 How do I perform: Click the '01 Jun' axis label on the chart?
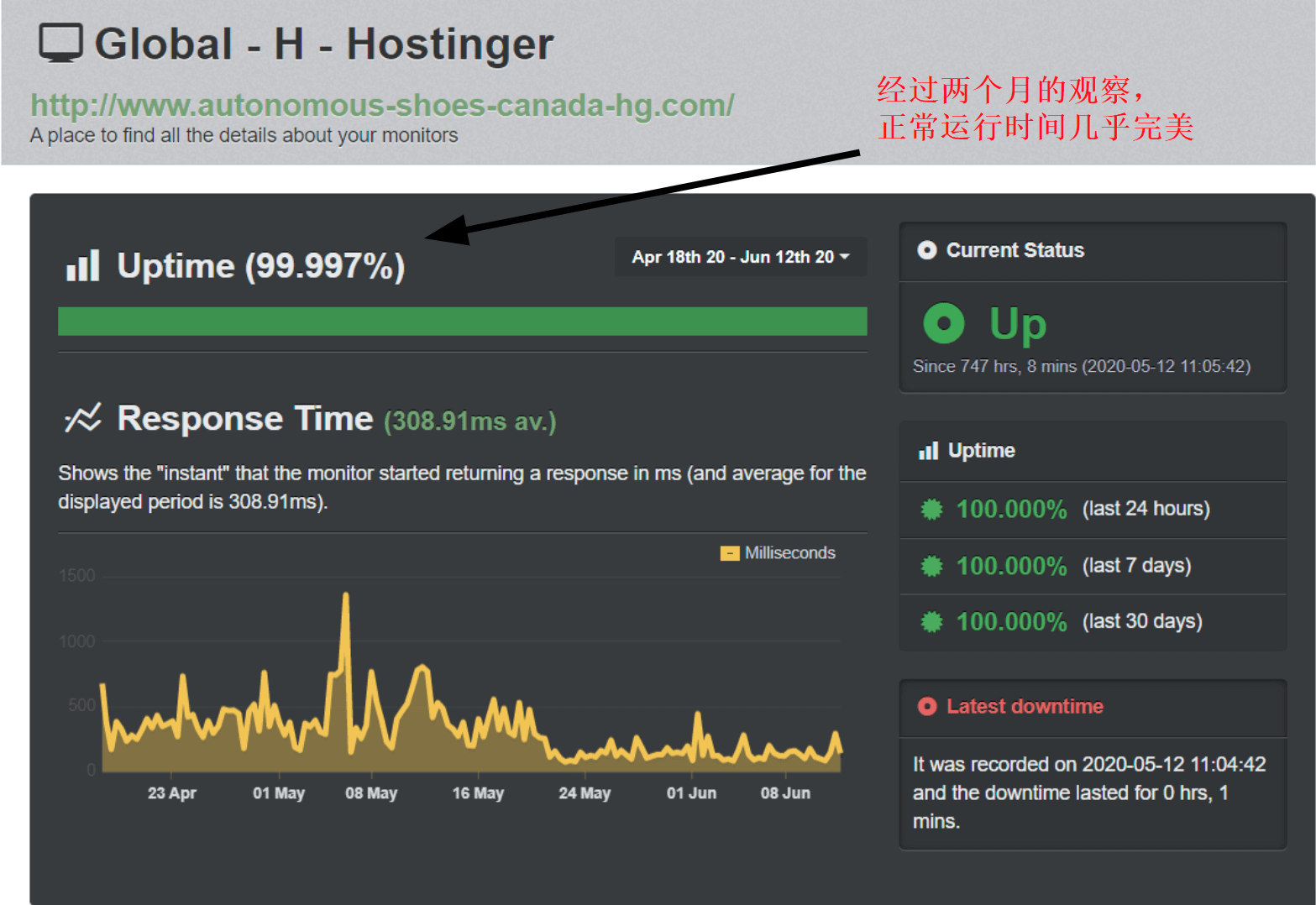pos(691,793)
